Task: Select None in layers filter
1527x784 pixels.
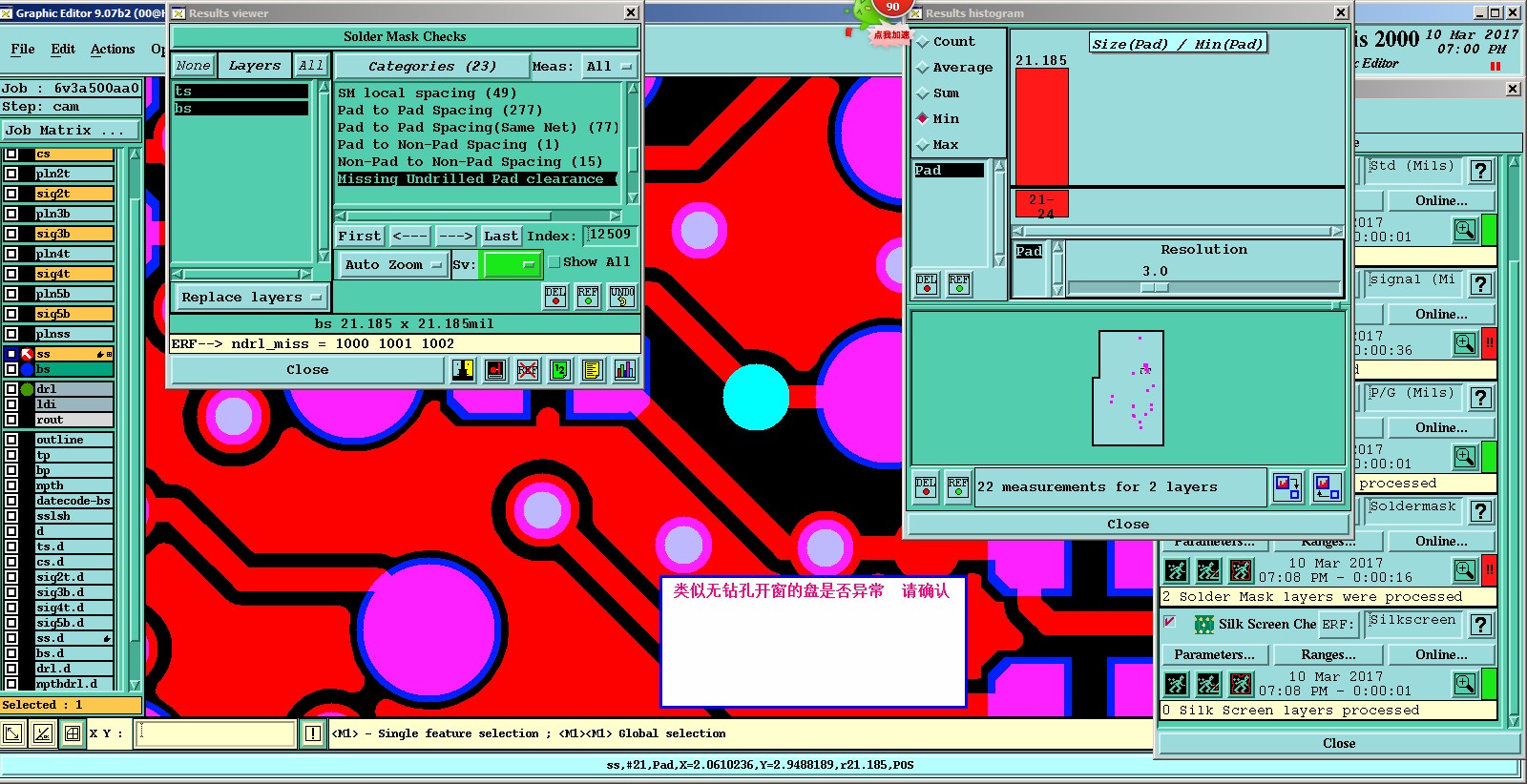Action: click(x=194, y=66)
